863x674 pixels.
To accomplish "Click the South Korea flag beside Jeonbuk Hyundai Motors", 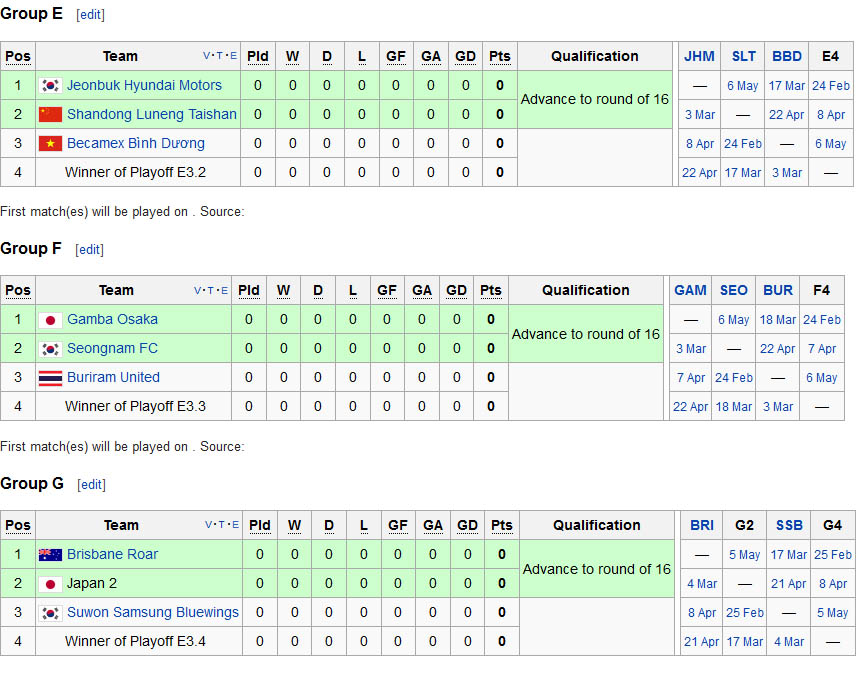I will 50,86.
